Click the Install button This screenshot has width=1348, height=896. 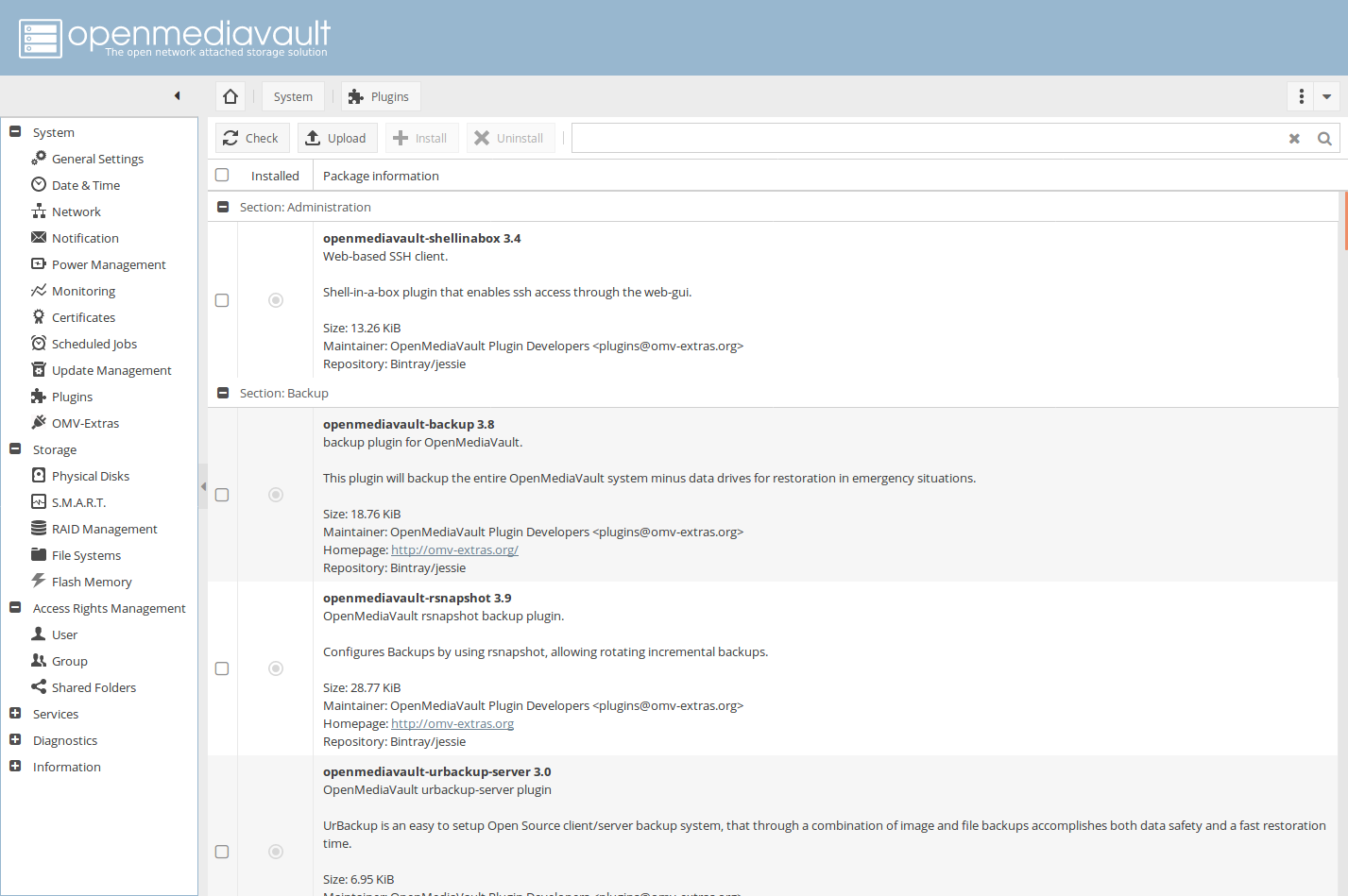coord(421,138)
